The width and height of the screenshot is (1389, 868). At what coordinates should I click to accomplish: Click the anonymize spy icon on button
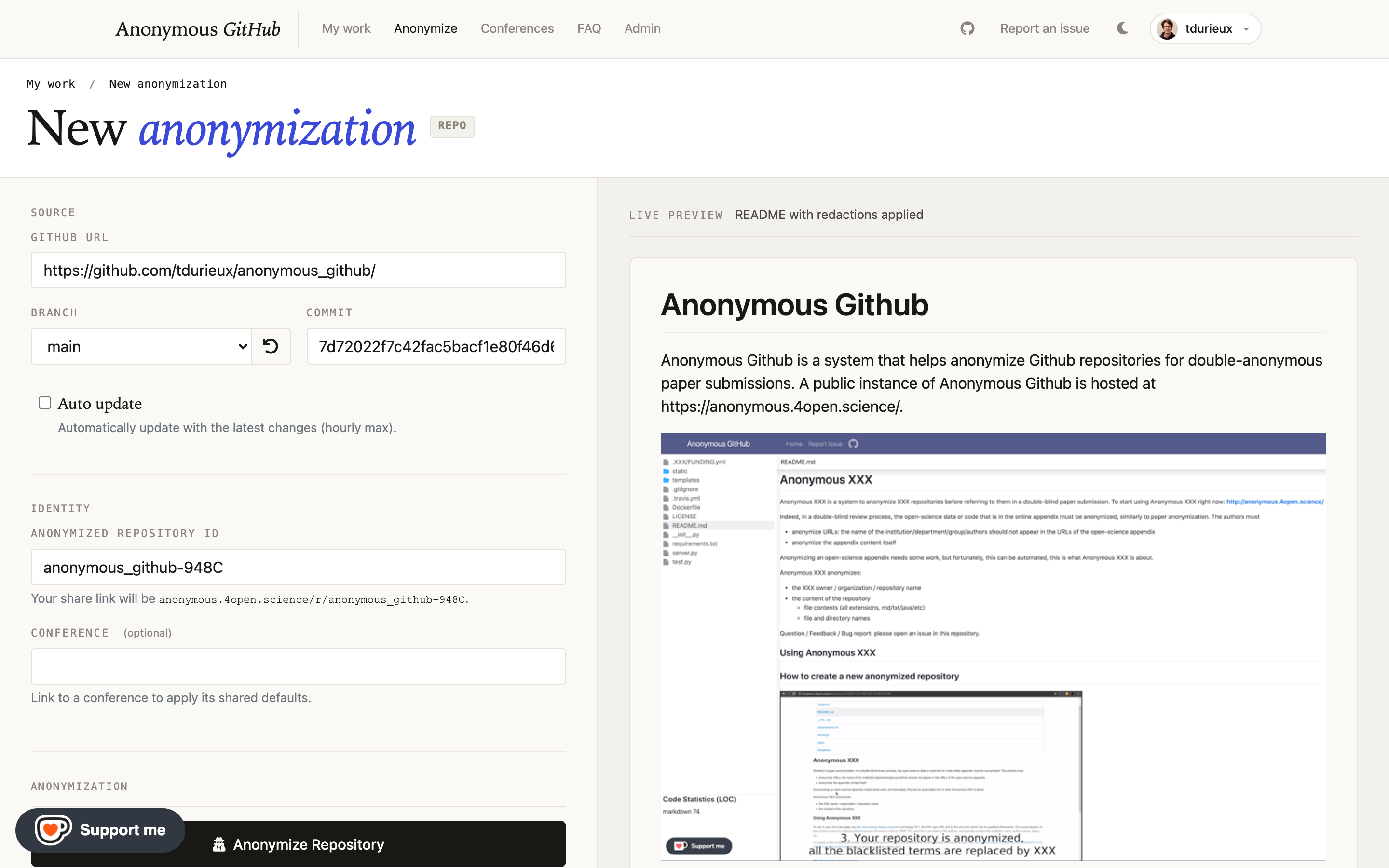(x=218, y=844)
